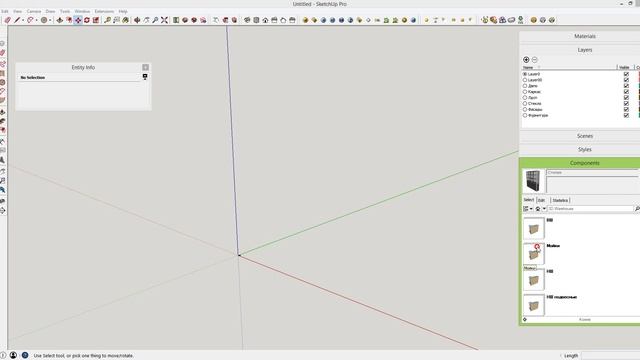
Task: Open the Draw menu
Action: (50, 11)
